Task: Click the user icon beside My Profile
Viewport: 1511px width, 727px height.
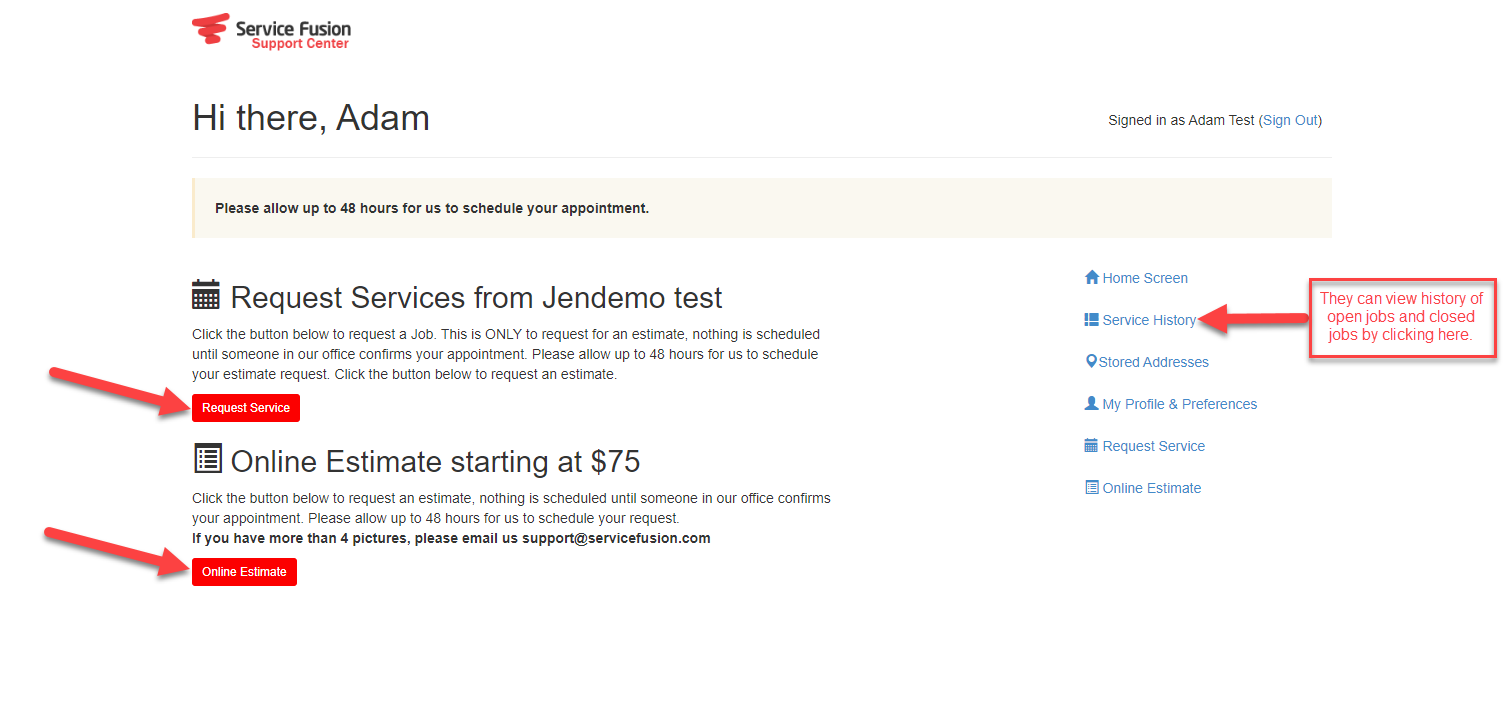Action: coord(1092,403)
